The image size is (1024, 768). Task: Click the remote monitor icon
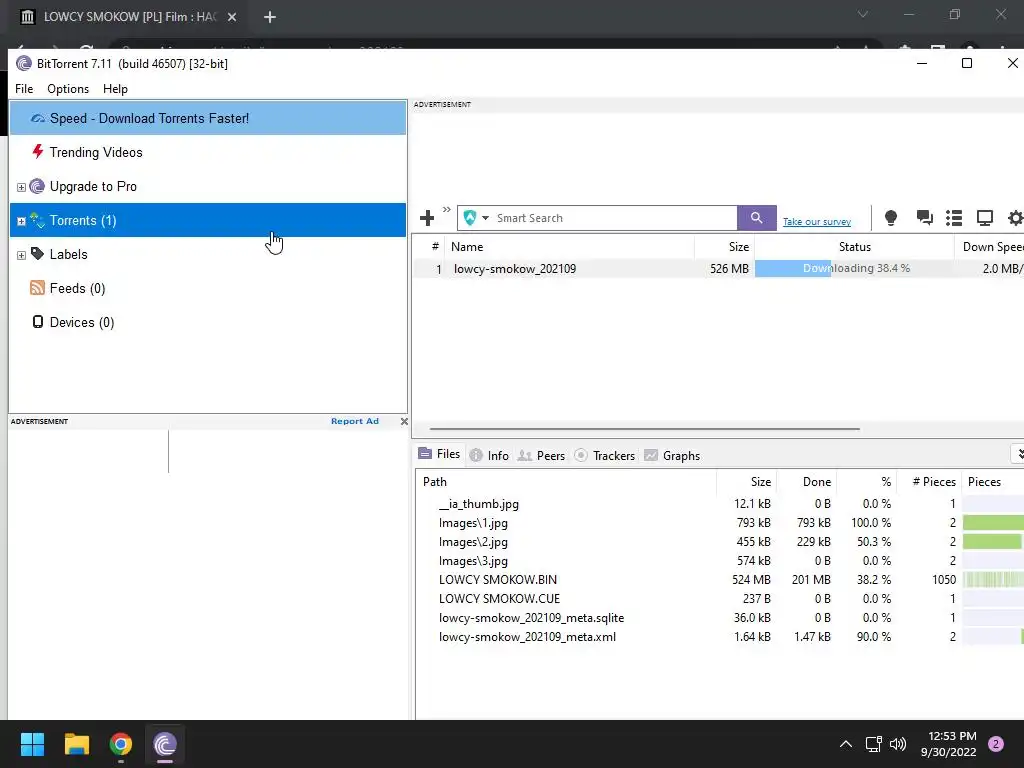pos(984,218)
